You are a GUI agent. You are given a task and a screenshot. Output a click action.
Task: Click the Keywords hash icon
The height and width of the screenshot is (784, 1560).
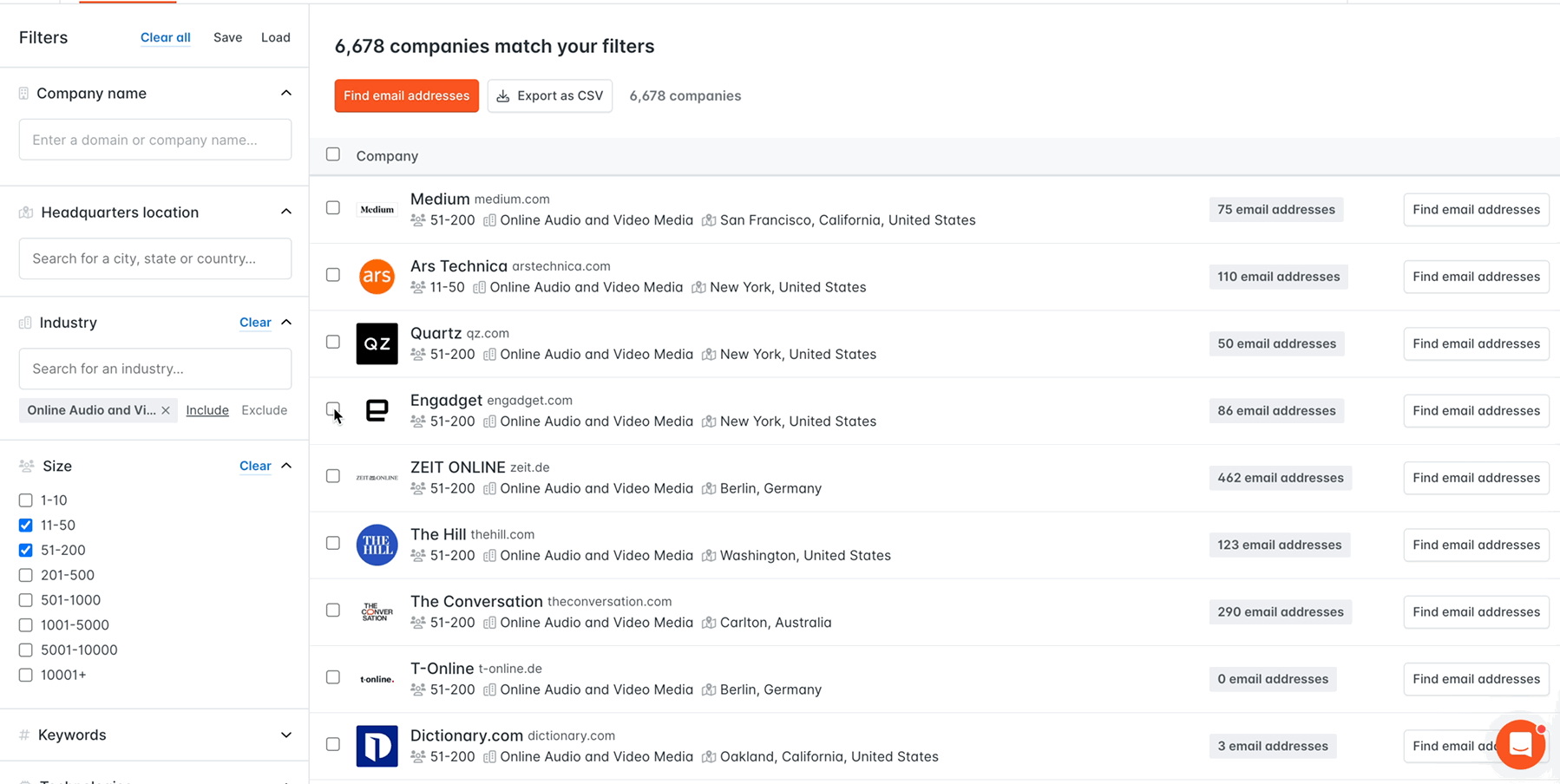point(24,735)
